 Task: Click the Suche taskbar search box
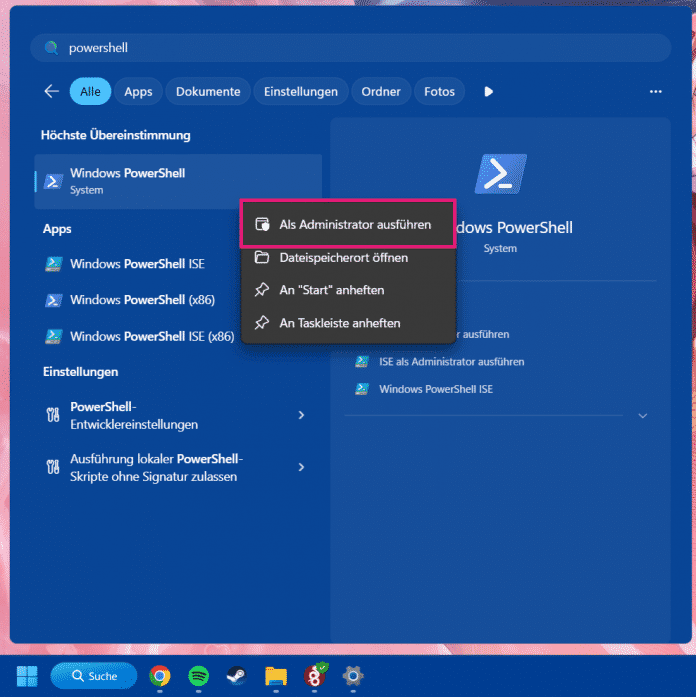(x=94, y=676)
